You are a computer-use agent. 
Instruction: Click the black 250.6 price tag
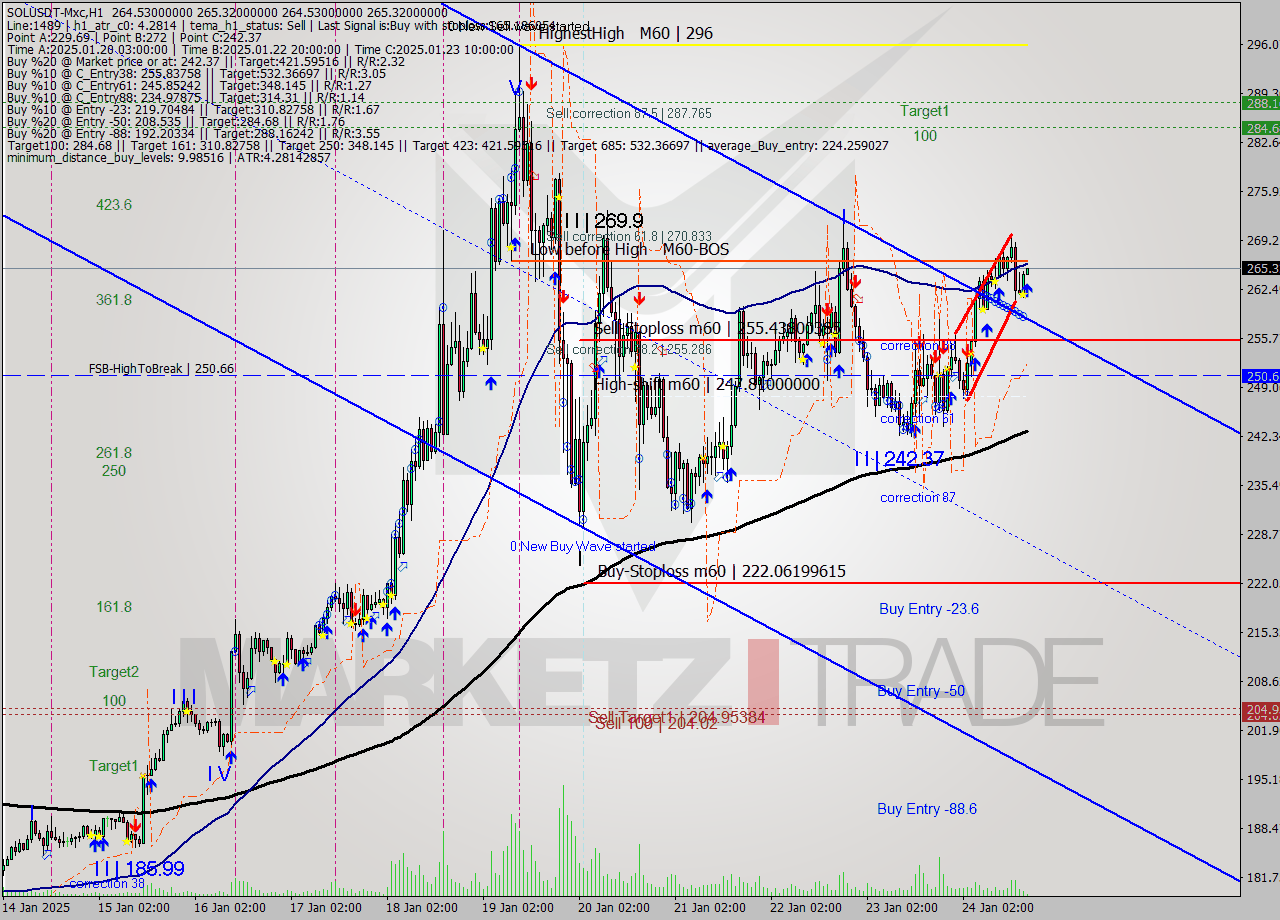[x=1260, y=376]
